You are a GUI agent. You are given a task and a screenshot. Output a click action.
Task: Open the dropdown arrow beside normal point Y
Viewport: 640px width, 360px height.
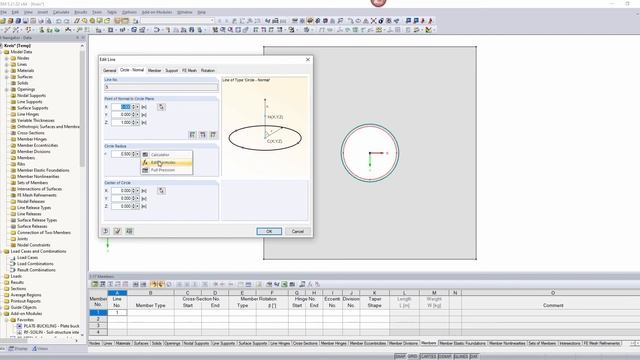[x=138, y=115]
